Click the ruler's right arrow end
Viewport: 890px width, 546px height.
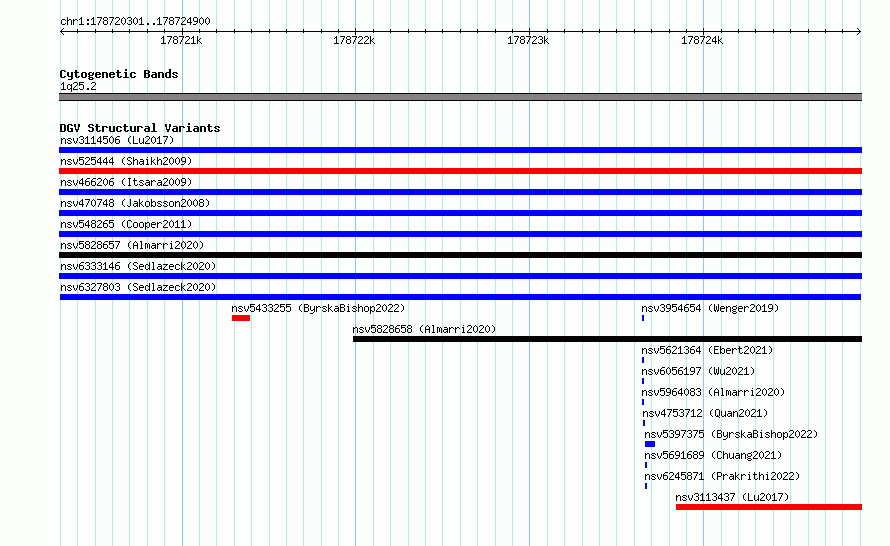click(859, 32)
